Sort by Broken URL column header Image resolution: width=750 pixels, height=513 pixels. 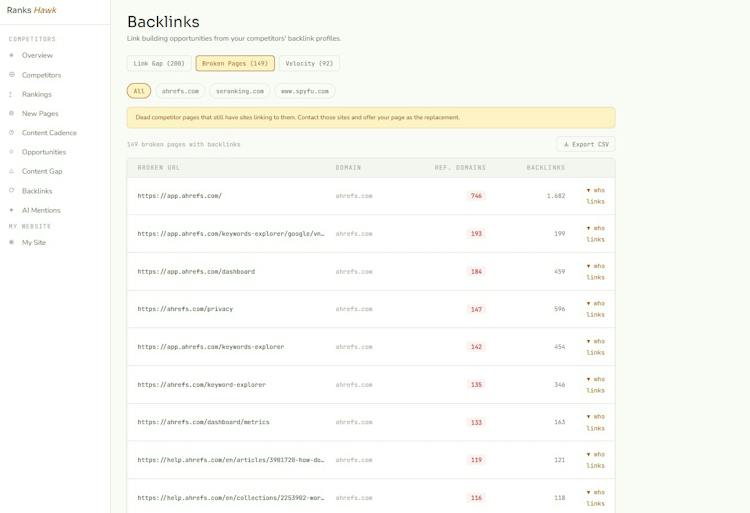(x=158, y=167)
